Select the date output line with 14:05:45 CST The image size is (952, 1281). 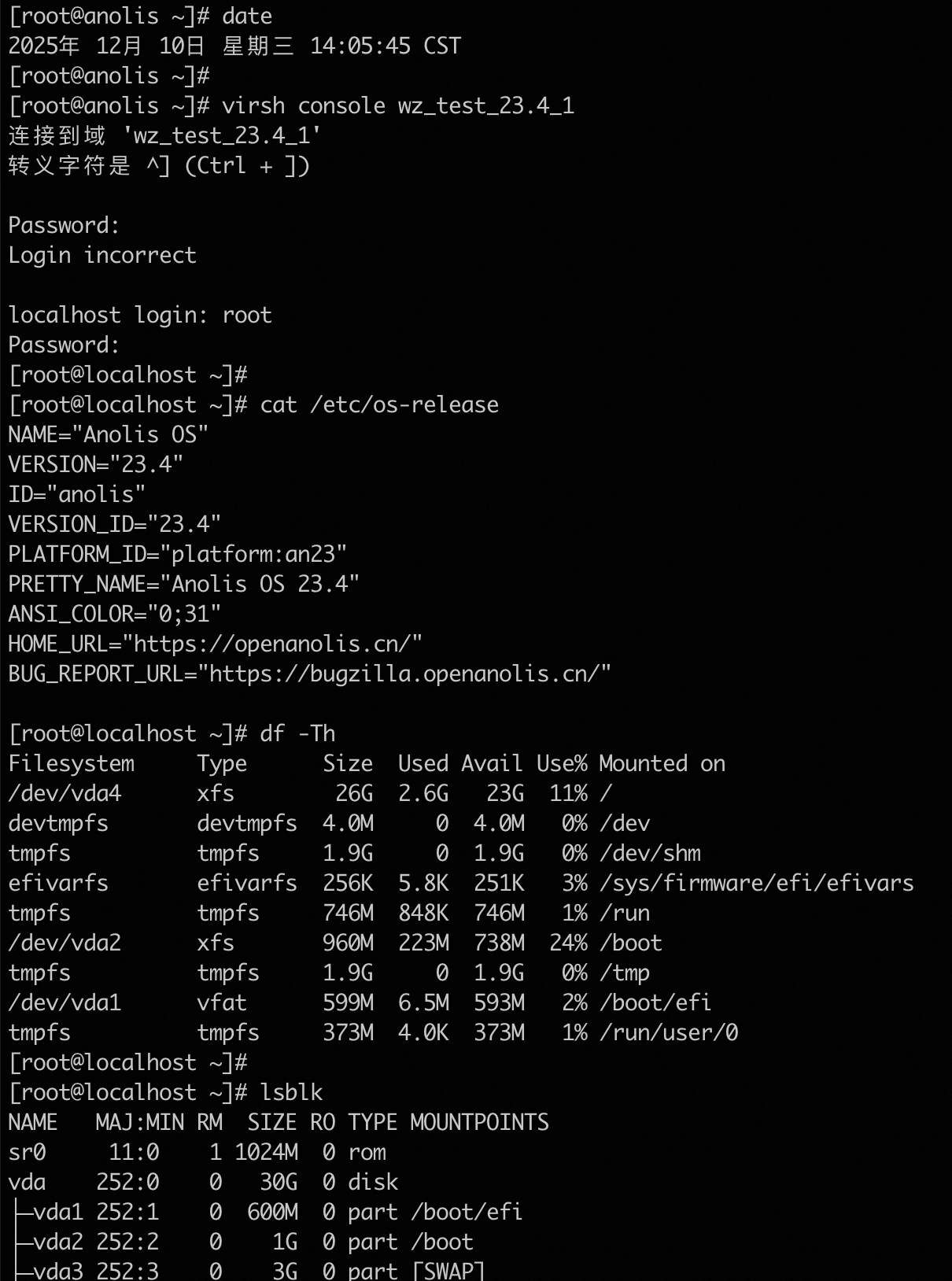[234, 46]
